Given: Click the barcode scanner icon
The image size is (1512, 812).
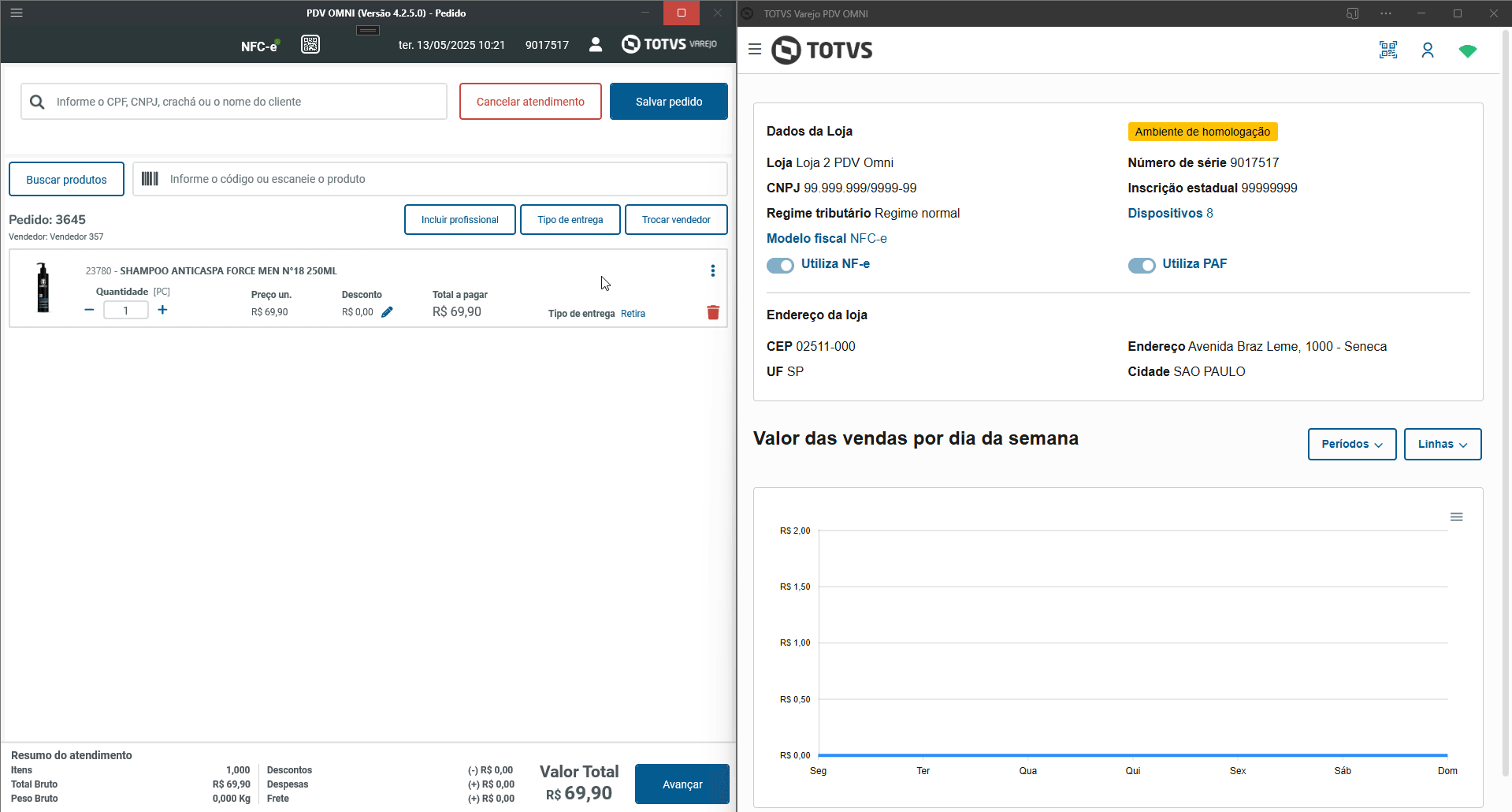Looking at the screenshot, I should 150,179.
